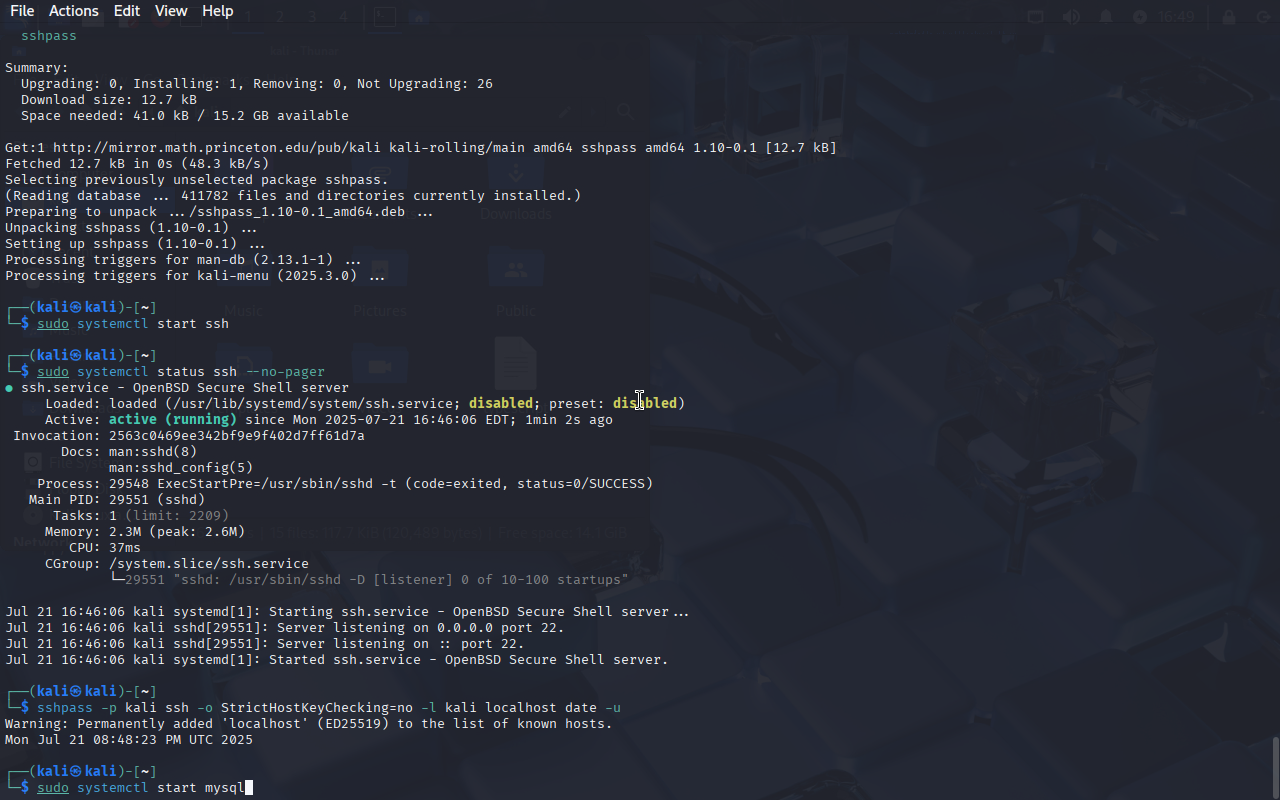Click 'Processing triggers for man-db' line

coord(183,260)
